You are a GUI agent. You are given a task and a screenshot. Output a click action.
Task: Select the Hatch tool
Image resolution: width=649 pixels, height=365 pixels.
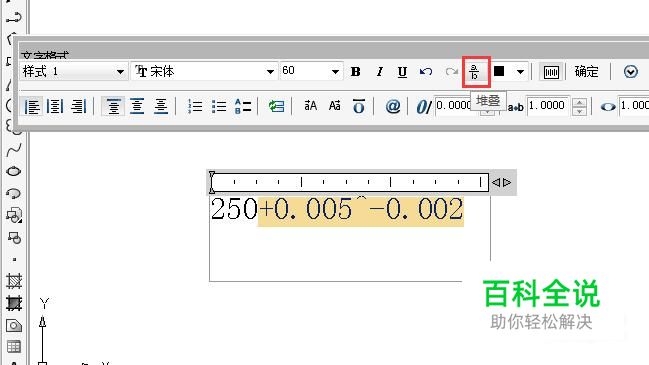pos(14,281)
